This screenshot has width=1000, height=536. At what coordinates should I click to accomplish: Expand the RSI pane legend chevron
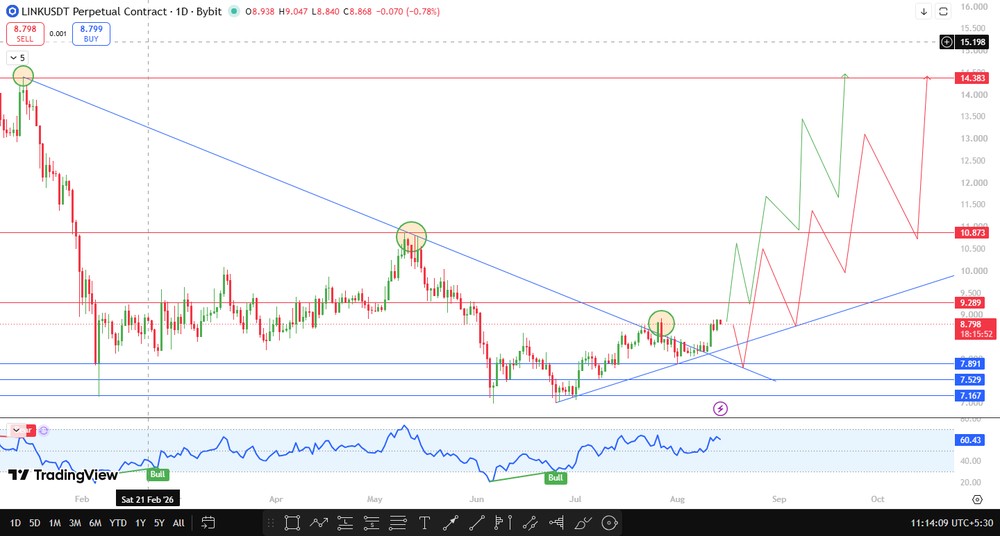click(16, 431)
